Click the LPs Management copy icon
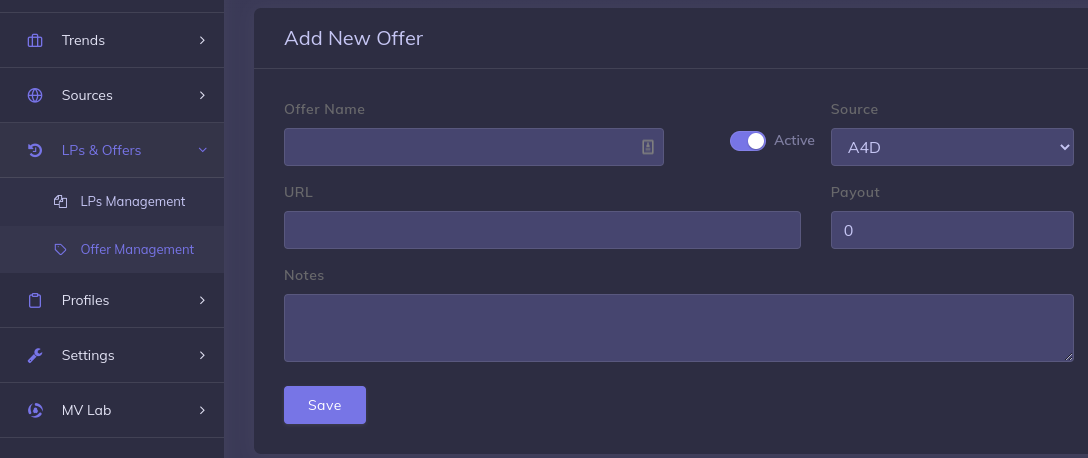This screenshot has width=1088, height=458. tap(60, 202)
